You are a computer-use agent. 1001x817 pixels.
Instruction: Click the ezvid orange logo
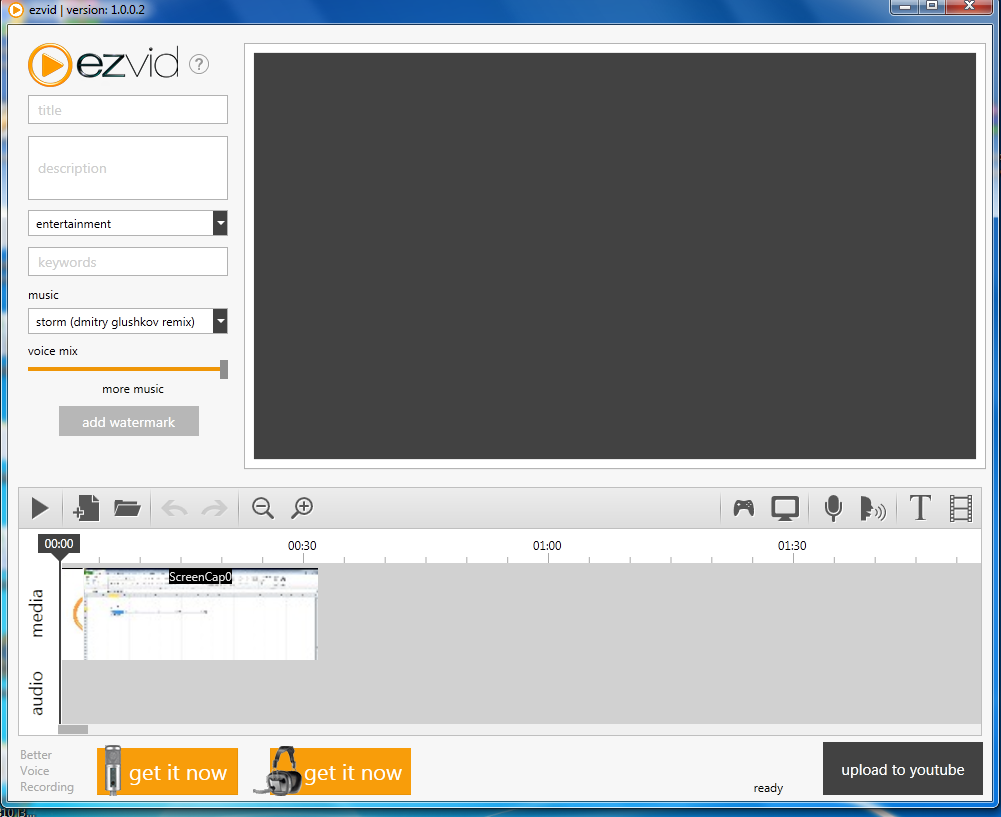[x=50, y=64]
